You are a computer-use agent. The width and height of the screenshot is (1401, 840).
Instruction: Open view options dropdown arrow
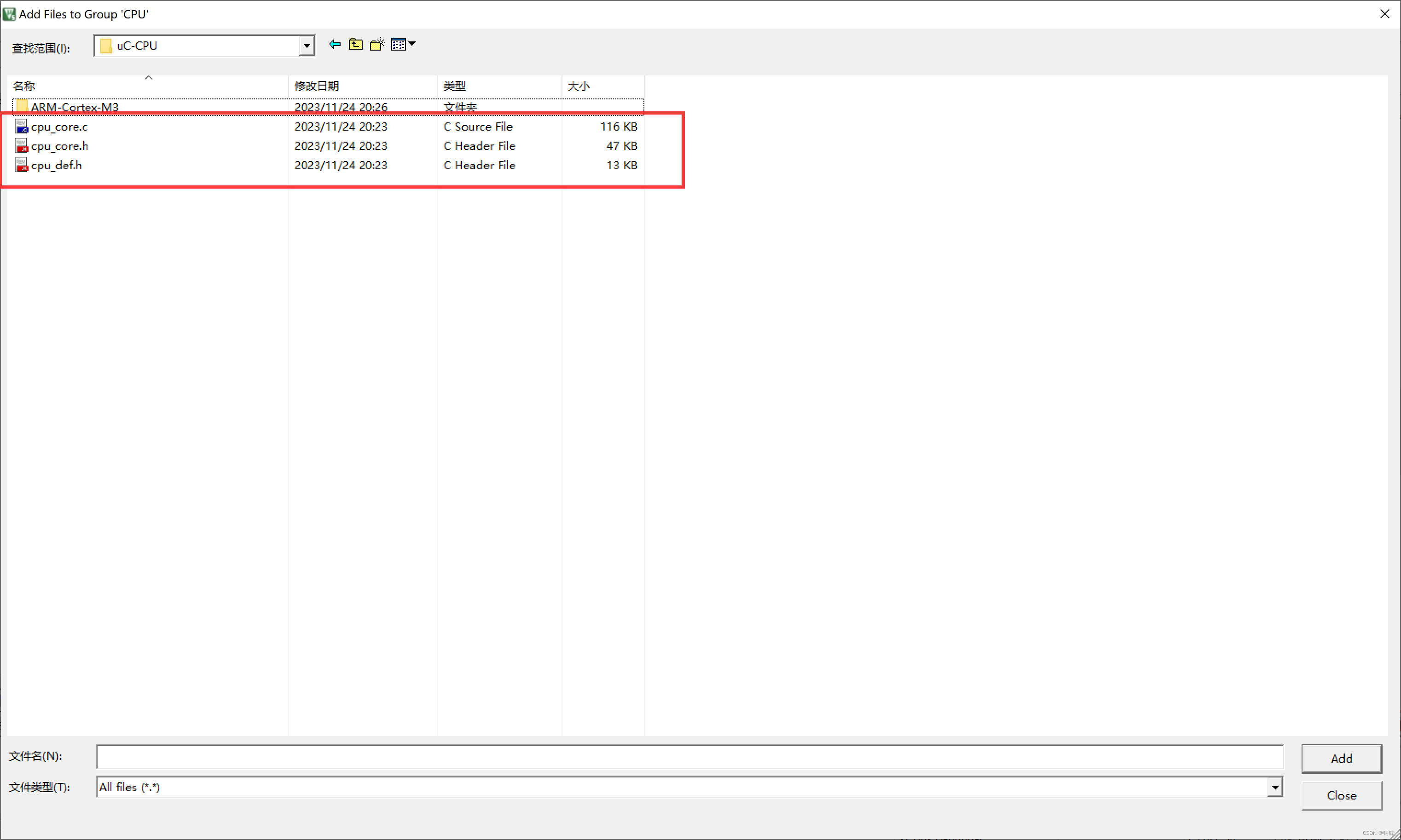coord(412,44)
